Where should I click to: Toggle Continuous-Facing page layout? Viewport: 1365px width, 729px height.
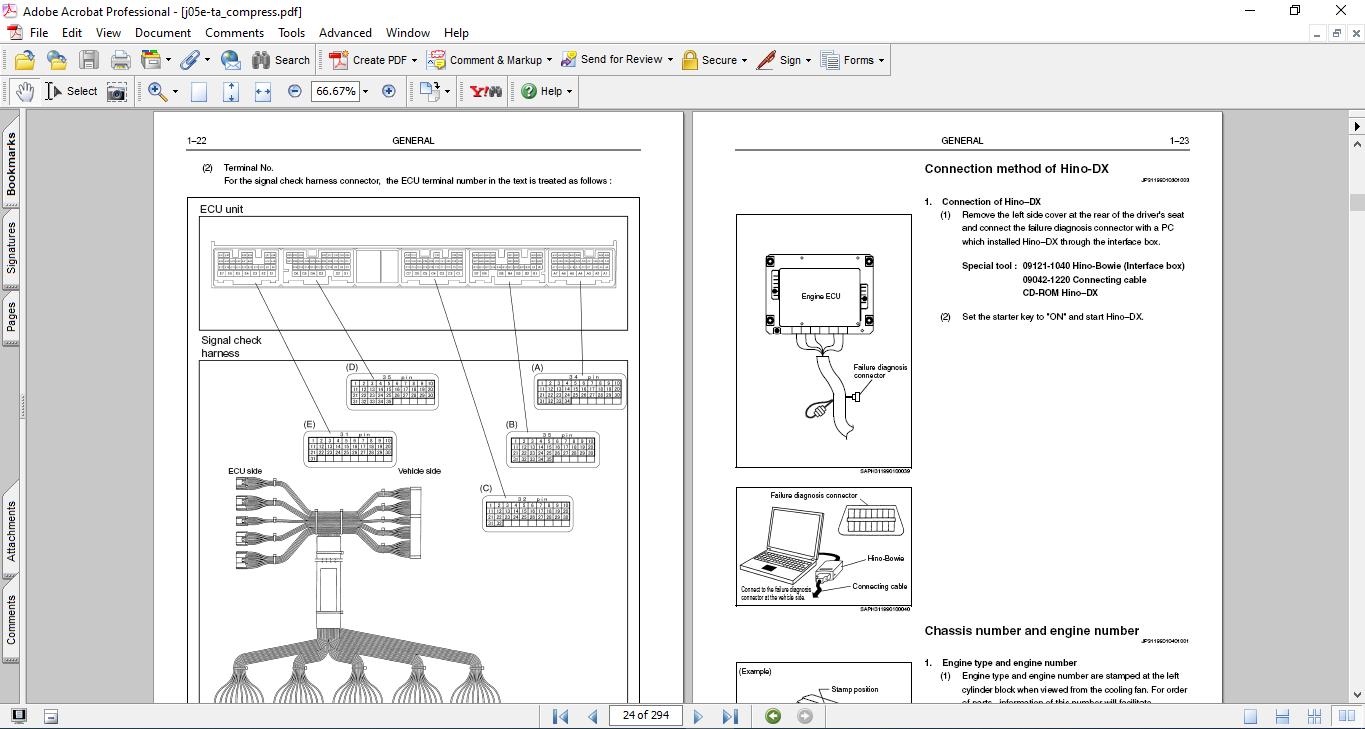click(1315, 716)
